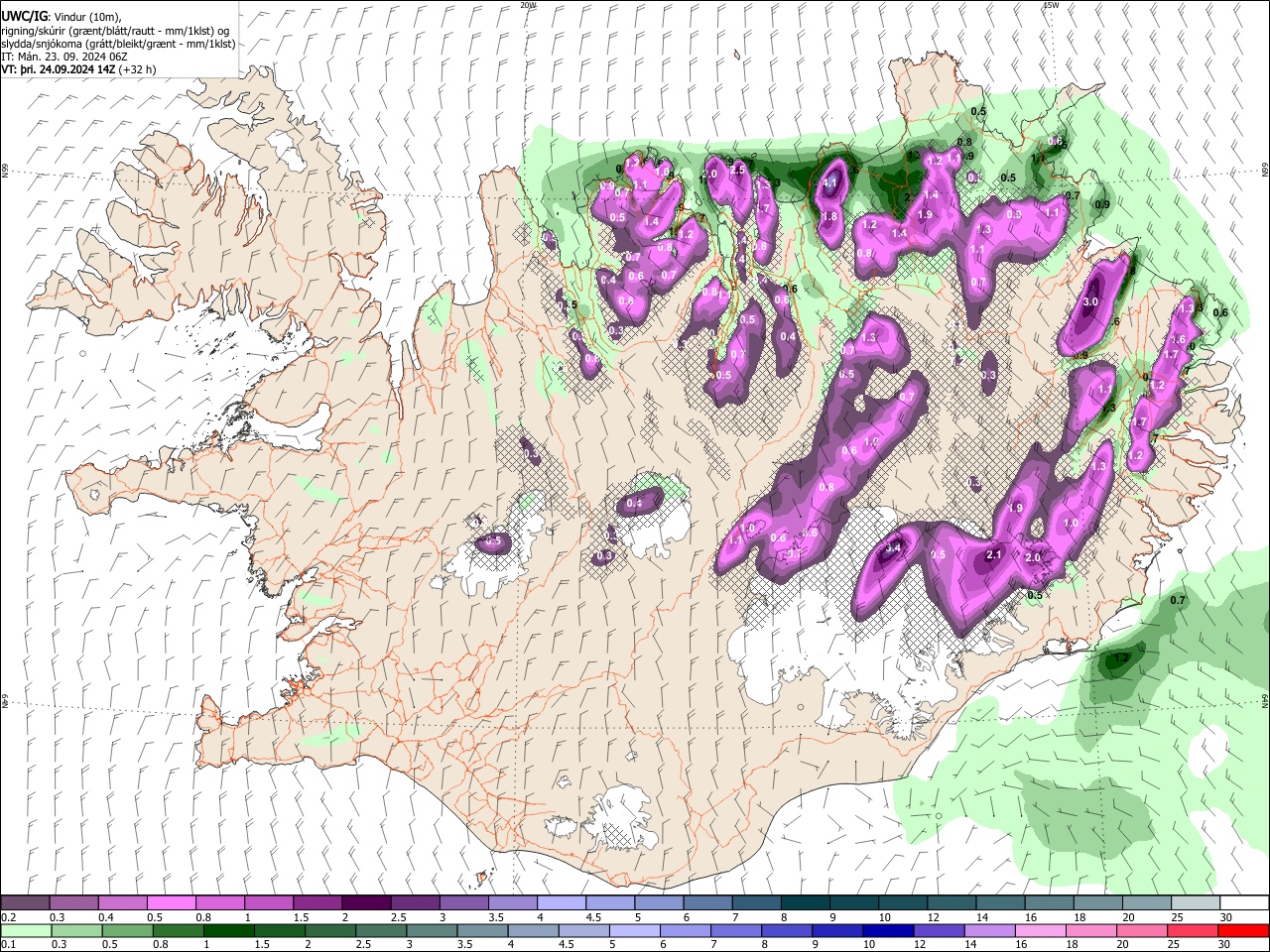Click the '64N' latitude label on the right edge

tap(1265, 700)
